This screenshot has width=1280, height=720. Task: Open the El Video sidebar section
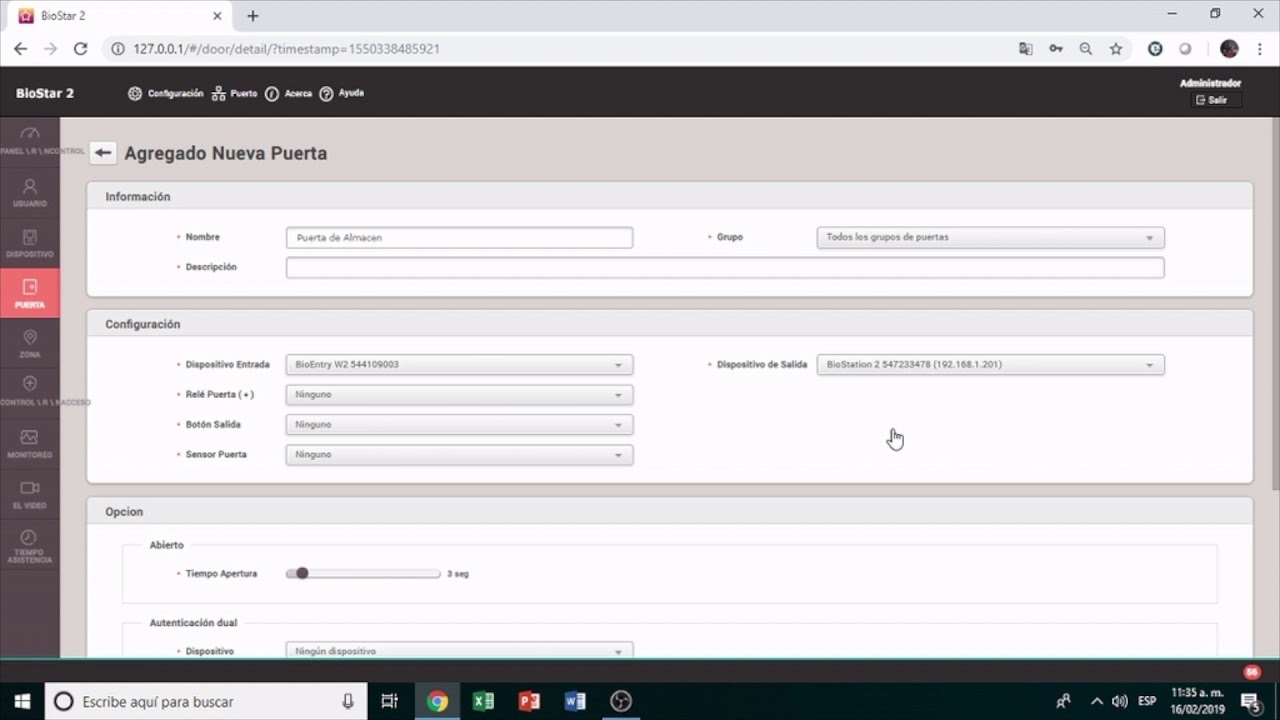tap(30, 494)
